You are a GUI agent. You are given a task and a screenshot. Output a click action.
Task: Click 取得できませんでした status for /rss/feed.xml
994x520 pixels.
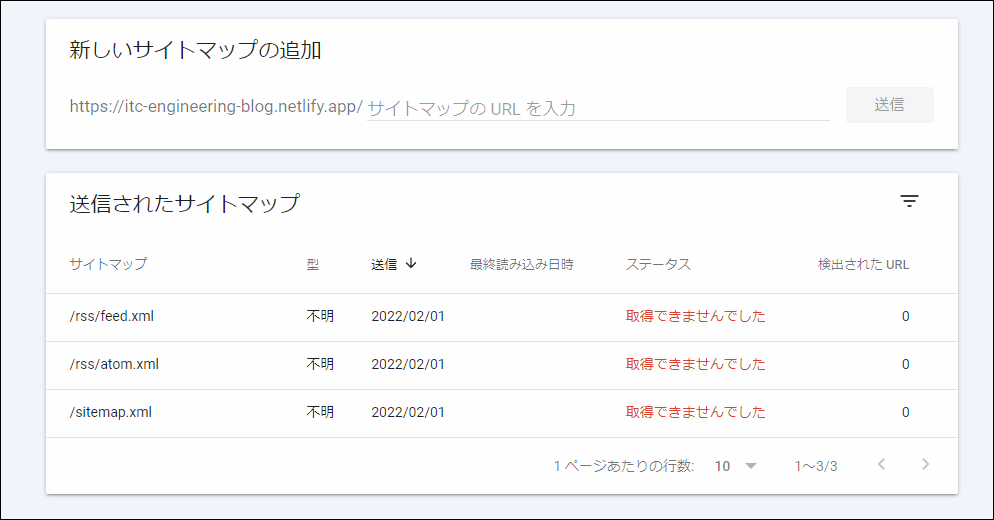(x=695, y=316)
